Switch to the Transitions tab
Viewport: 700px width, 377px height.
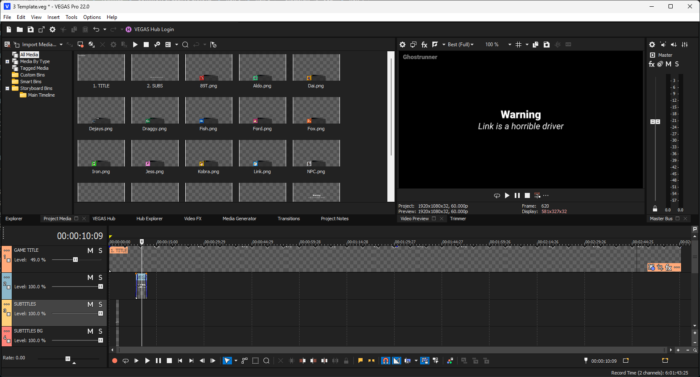[288, 218]
